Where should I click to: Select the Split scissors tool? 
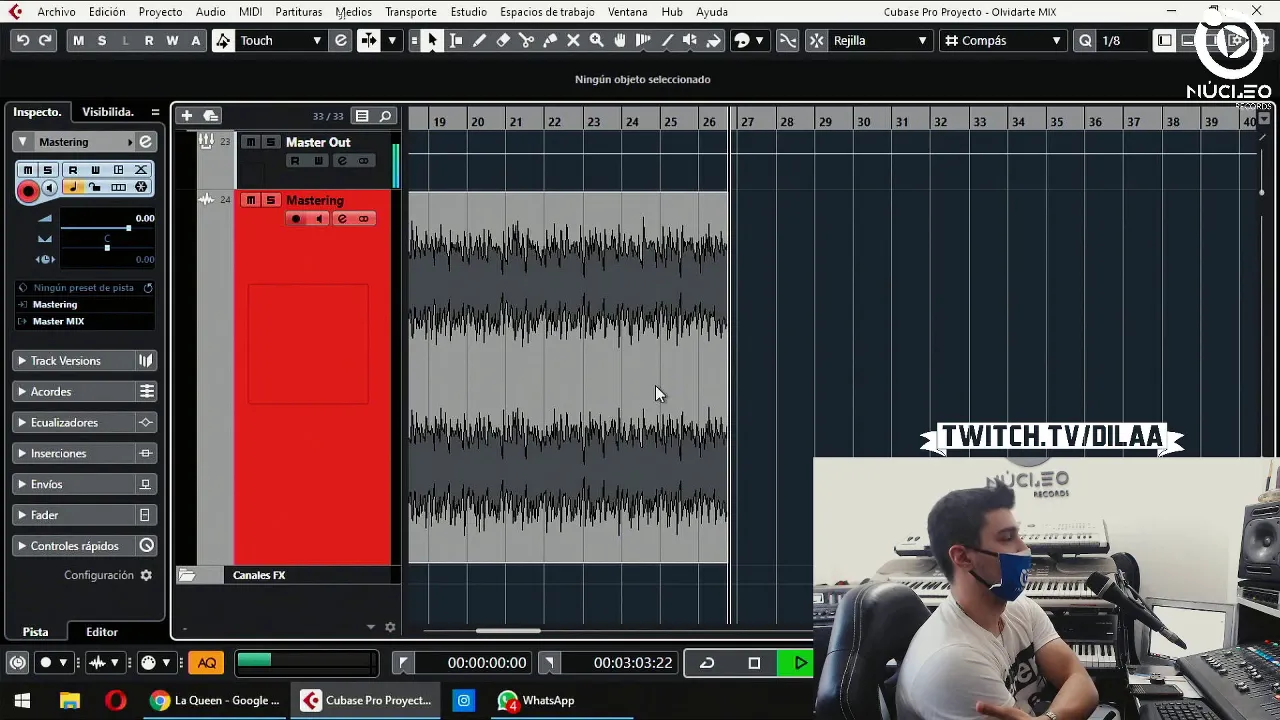(527, 40)
